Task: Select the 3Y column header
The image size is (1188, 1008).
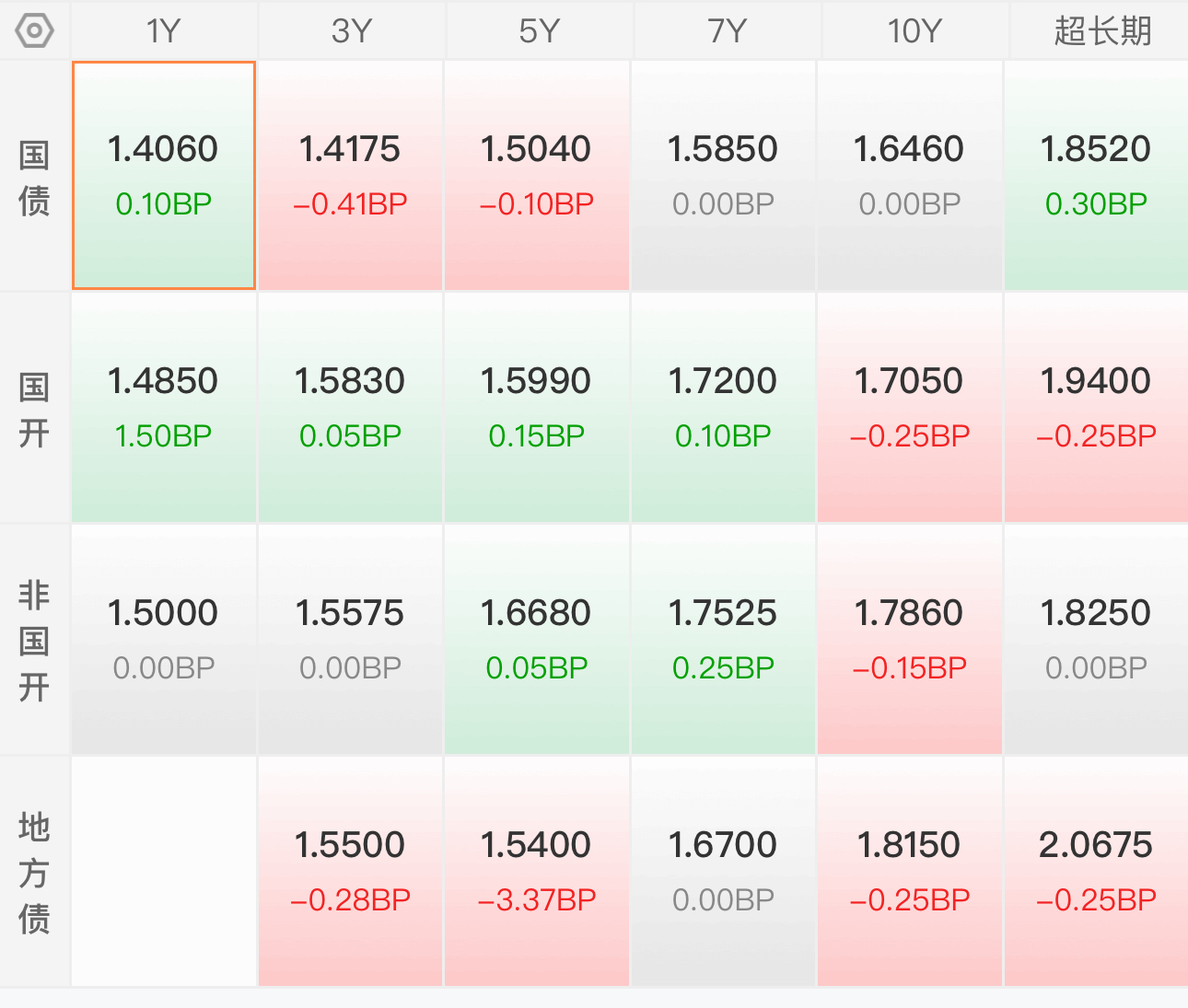Action: pyautogui.click(x=352, y=30)
